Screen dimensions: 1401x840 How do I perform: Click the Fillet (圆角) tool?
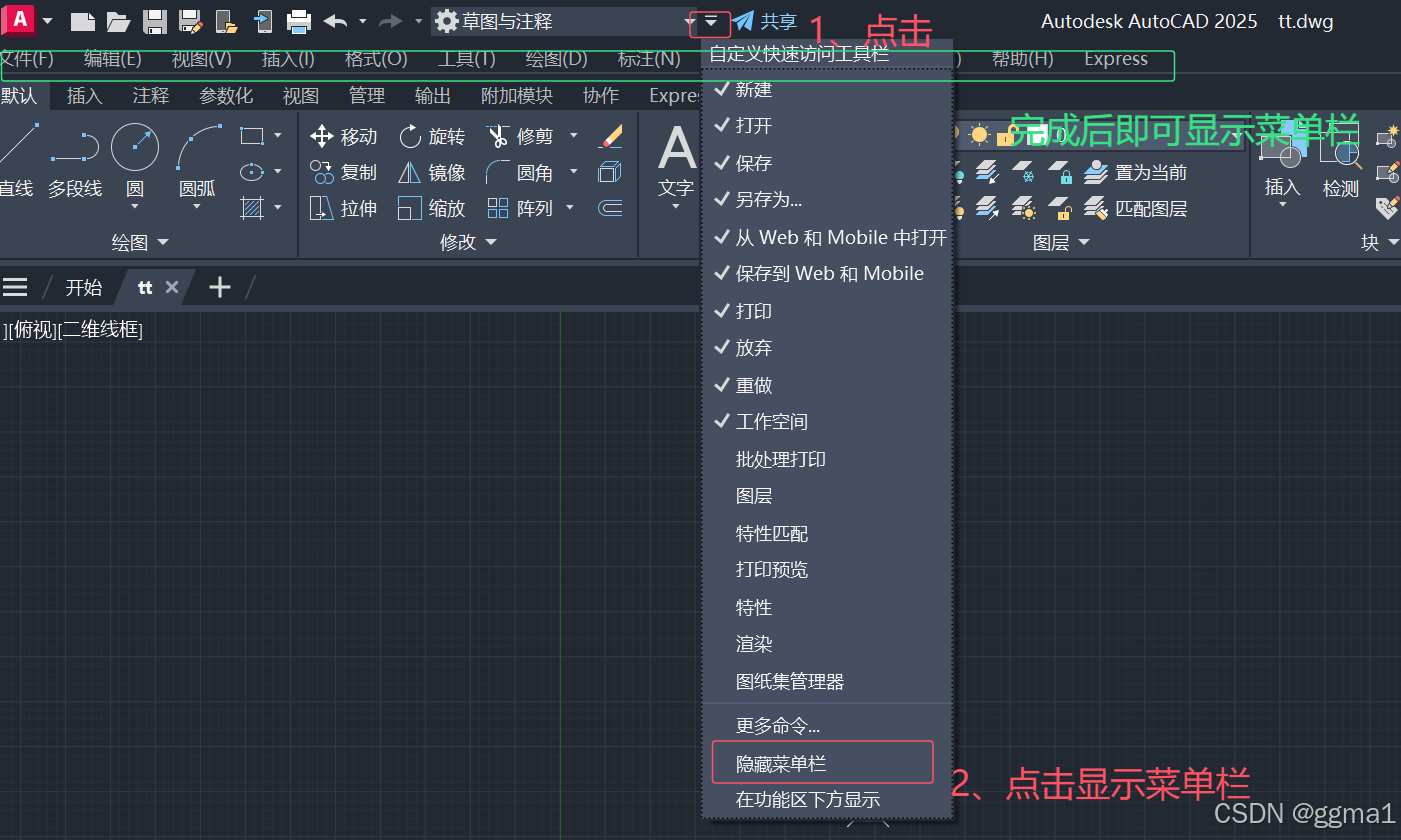(x=519, y=172)
